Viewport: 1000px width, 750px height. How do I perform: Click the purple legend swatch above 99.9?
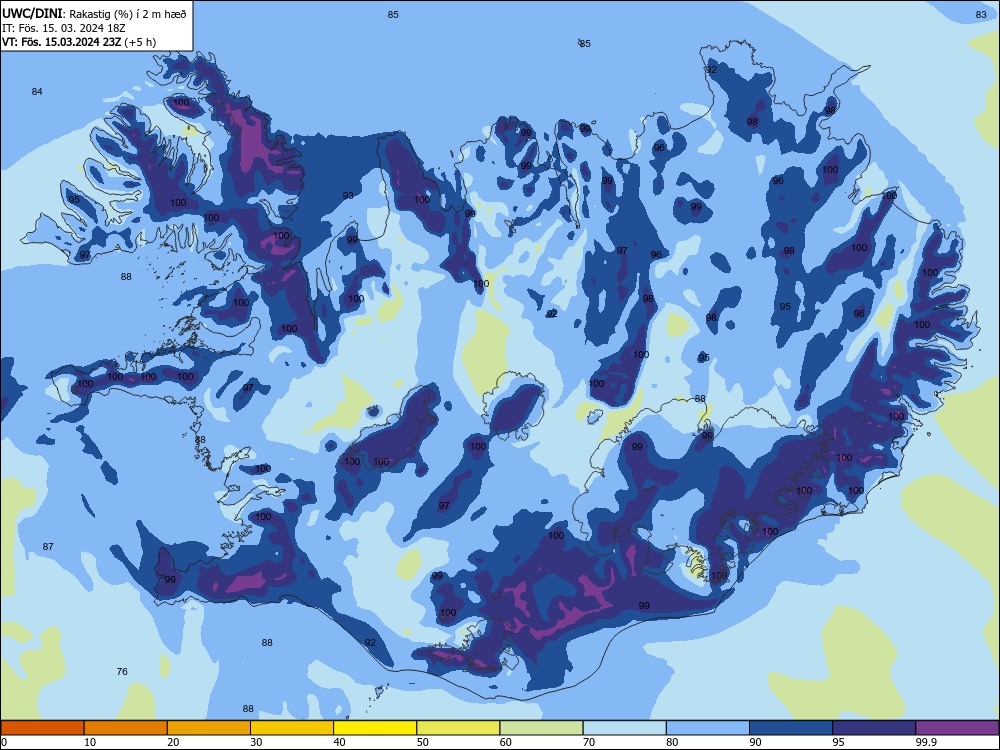[x=957, y=728]
